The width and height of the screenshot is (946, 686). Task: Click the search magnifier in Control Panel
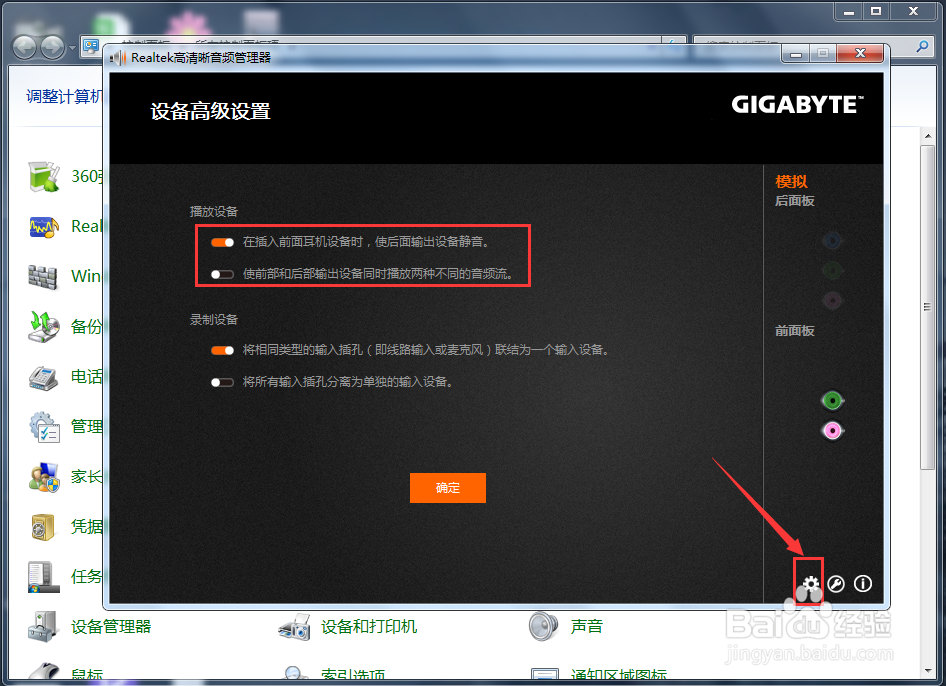(922, 46)
